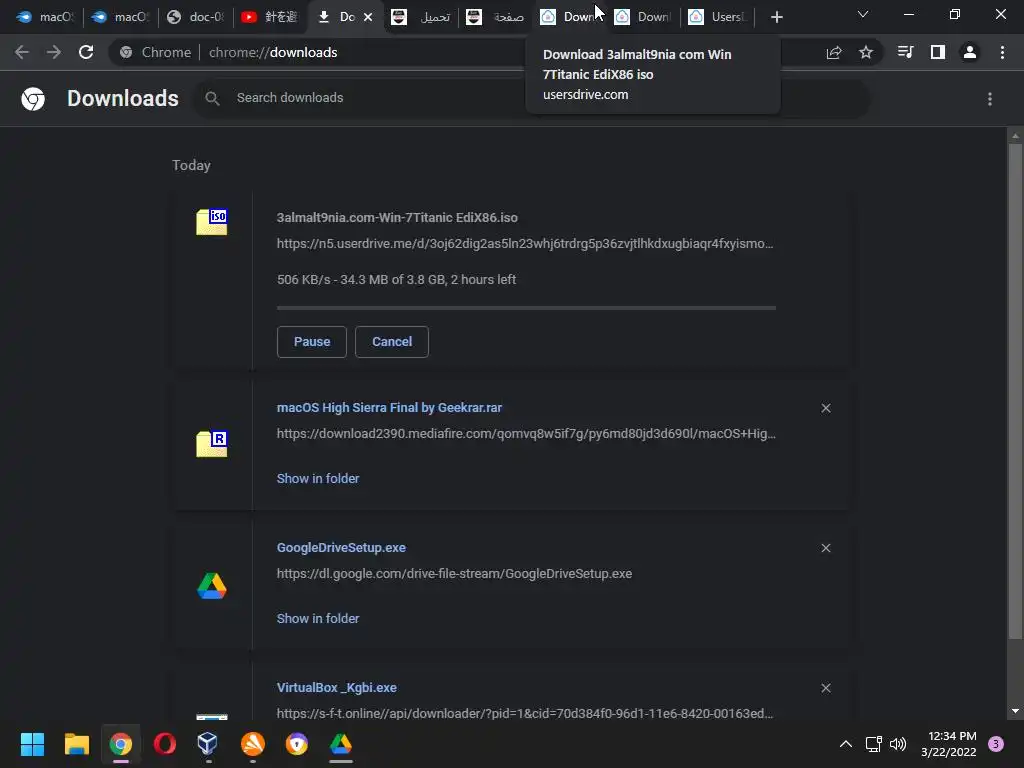The image size is (1024, 768).
Task: Click the Google Drive file icon
Action: 212,586
